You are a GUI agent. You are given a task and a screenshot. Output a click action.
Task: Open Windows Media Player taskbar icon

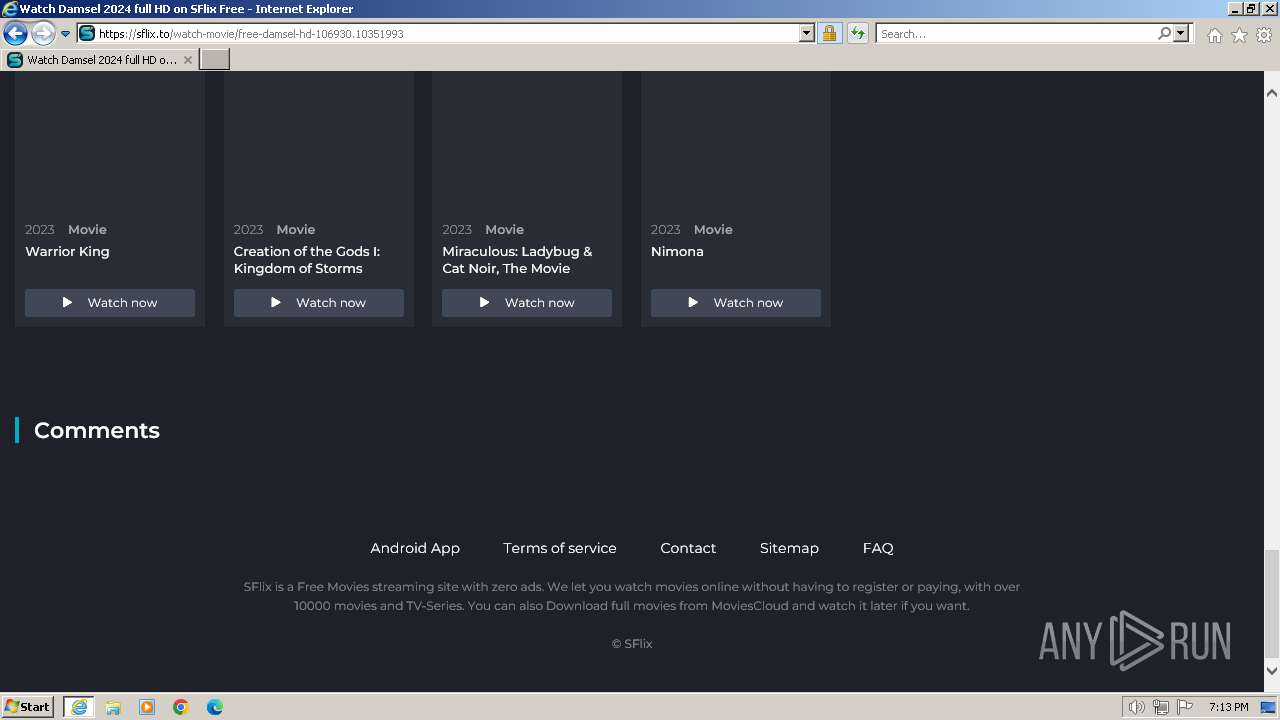click(147, 707)
